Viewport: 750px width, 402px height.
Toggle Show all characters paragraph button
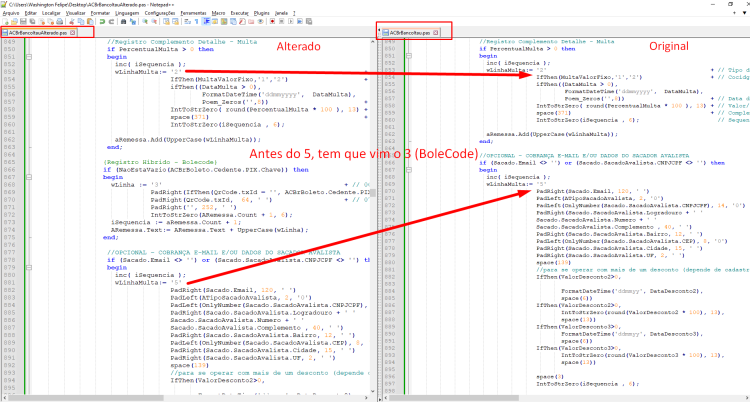(x=196, y=22)
